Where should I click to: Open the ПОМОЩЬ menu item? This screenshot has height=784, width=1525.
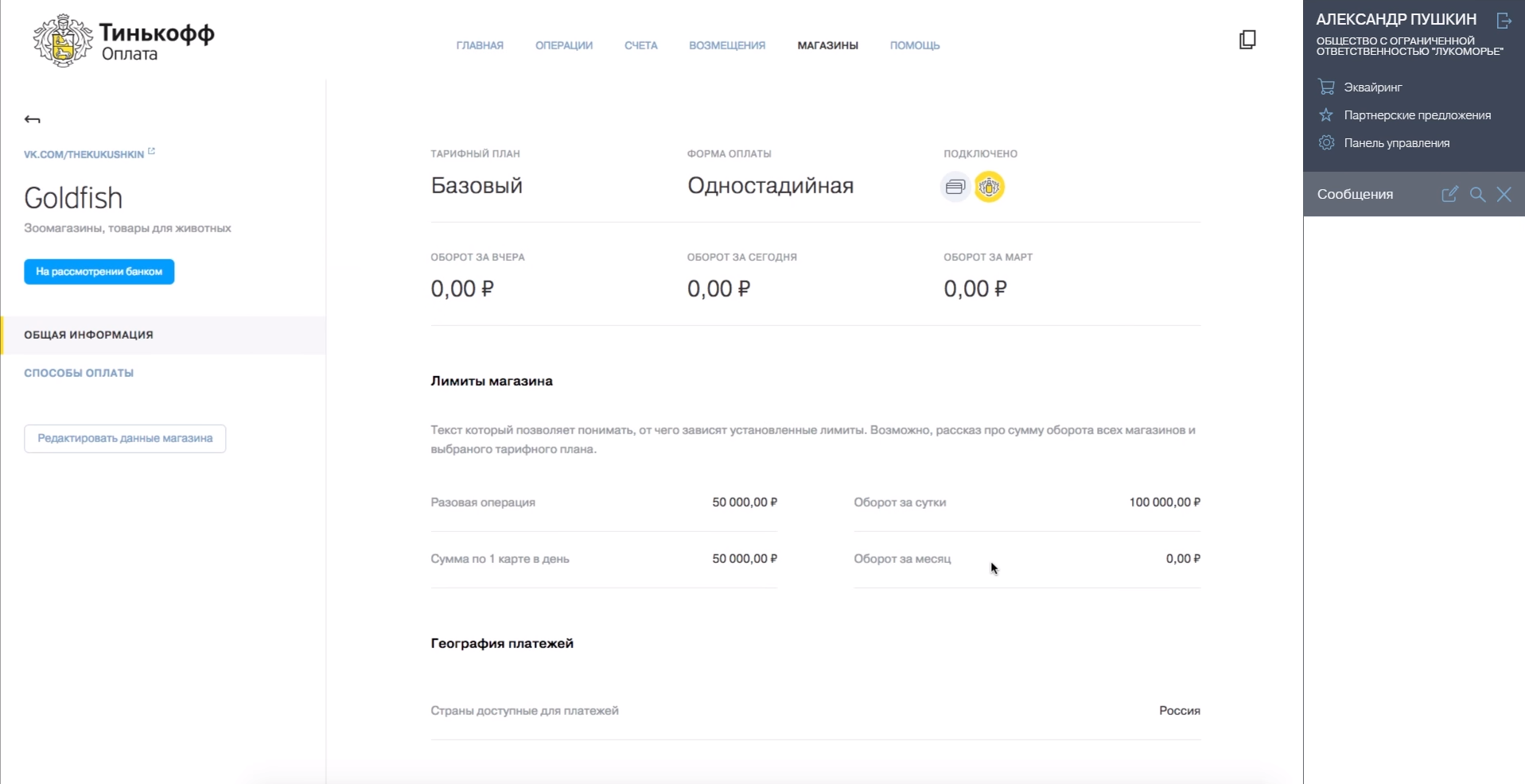pos(915,45)
